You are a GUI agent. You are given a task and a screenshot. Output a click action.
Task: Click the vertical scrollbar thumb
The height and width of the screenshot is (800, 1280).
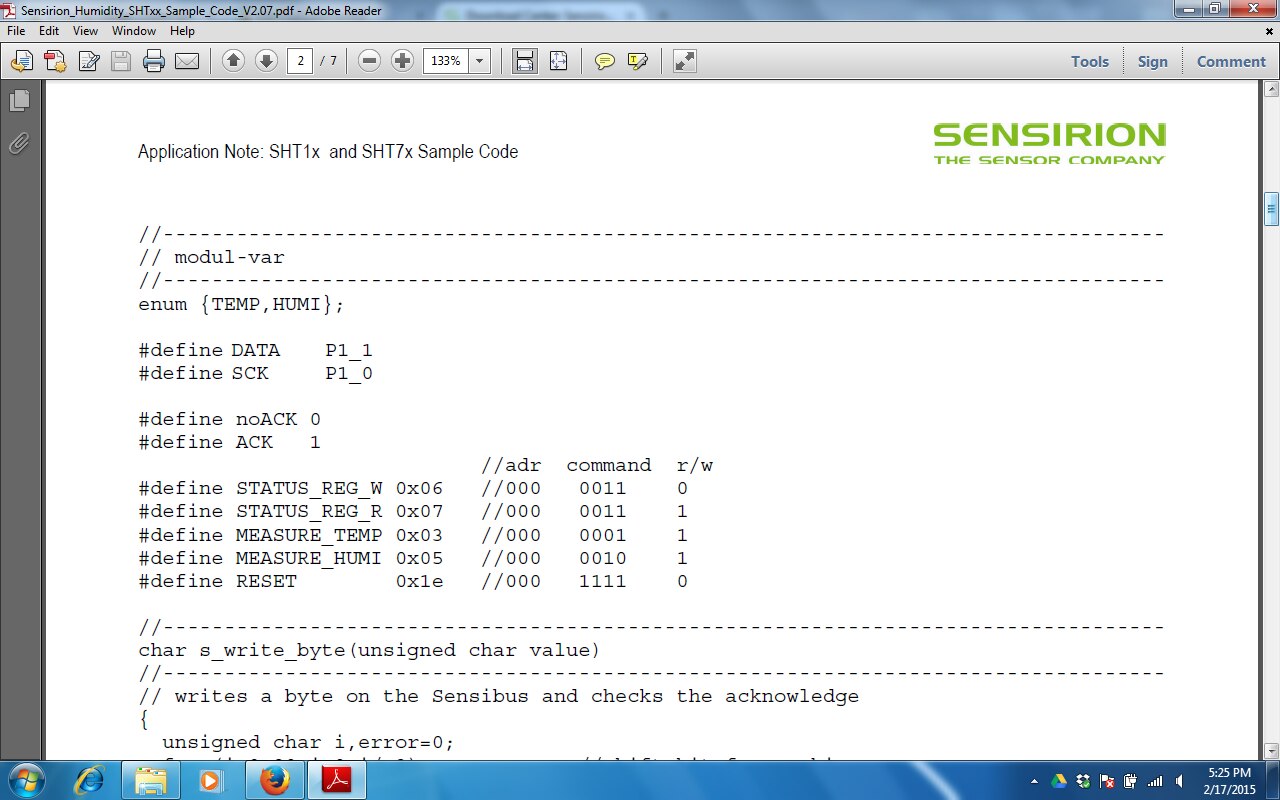pyautogui.click(x=1272, y=209)
